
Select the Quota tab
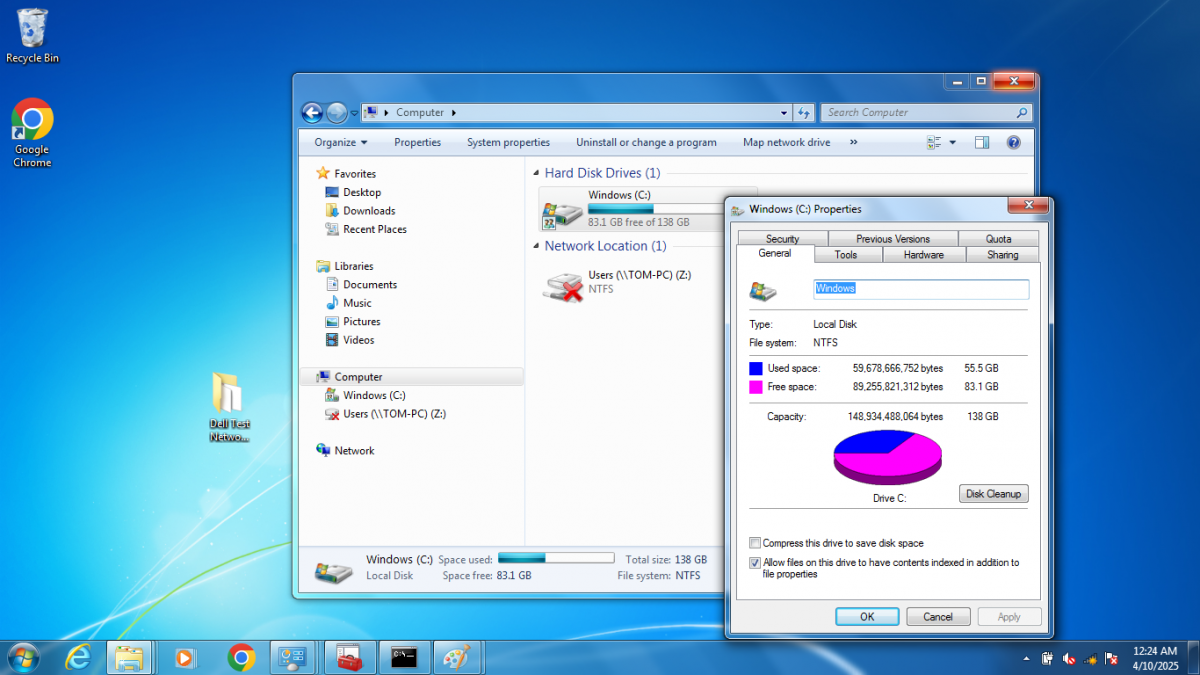(999, 239)
